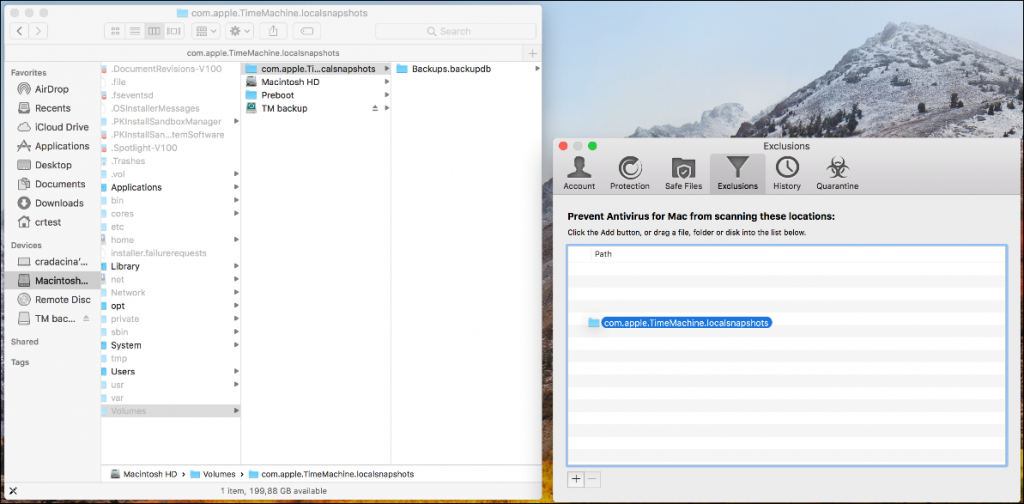Eject TM backup from sidebar
Image resolution: width=1024 pixels, height=504 pixels.
pyautogui.click(x=86, y=318)
